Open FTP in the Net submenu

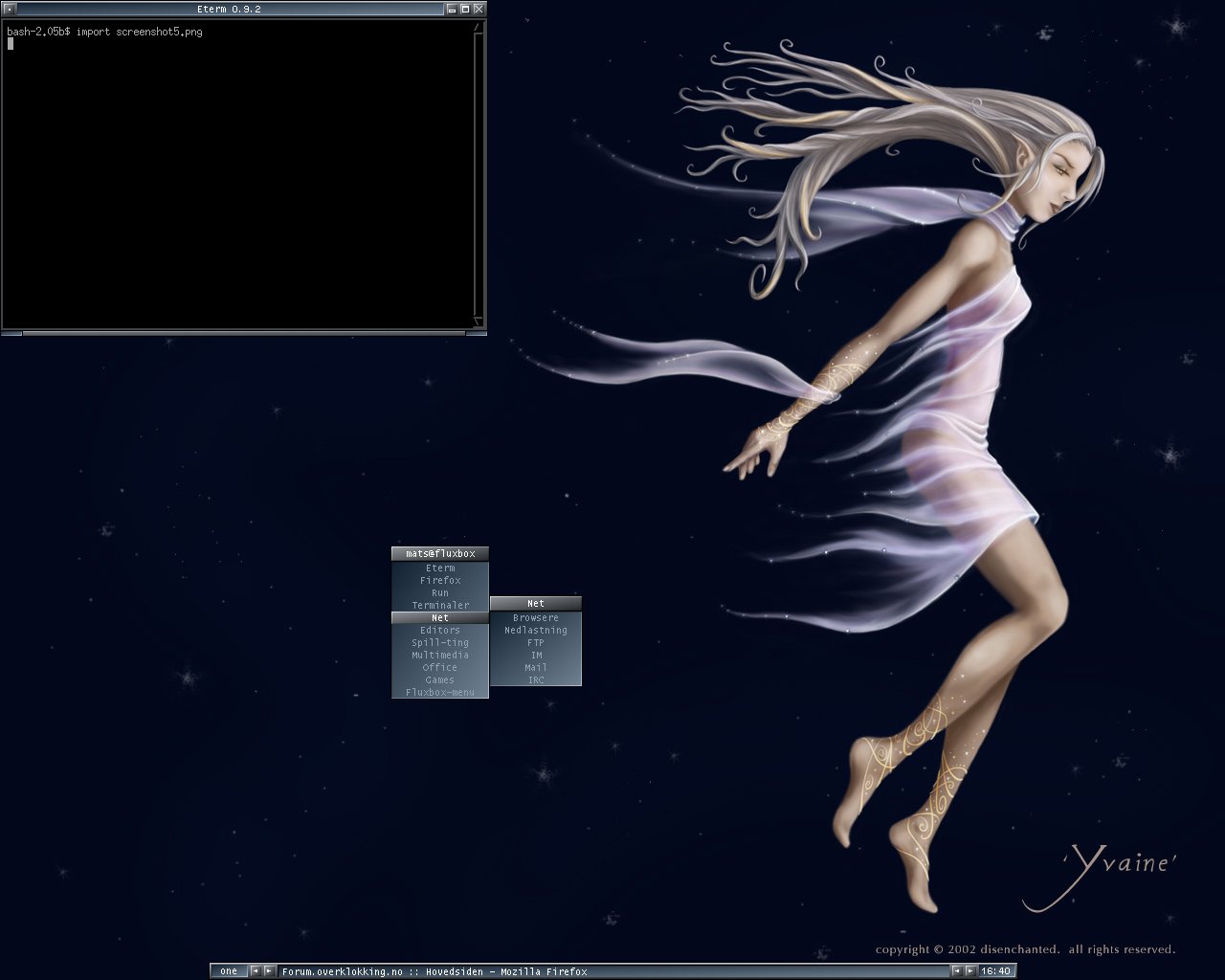point(536,643)
